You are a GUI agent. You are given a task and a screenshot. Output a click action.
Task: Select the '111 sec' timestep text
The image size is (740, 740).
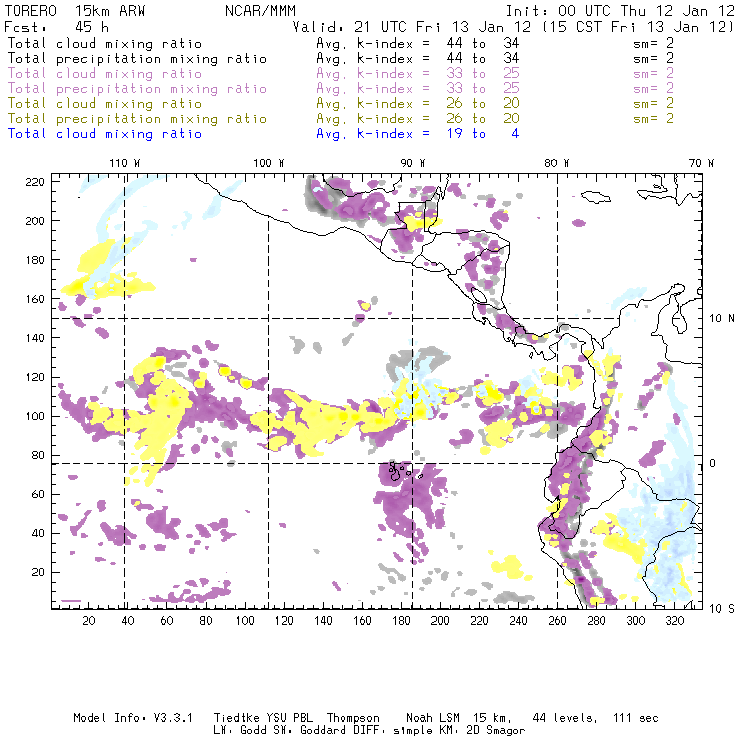click(x=635, y=718)
